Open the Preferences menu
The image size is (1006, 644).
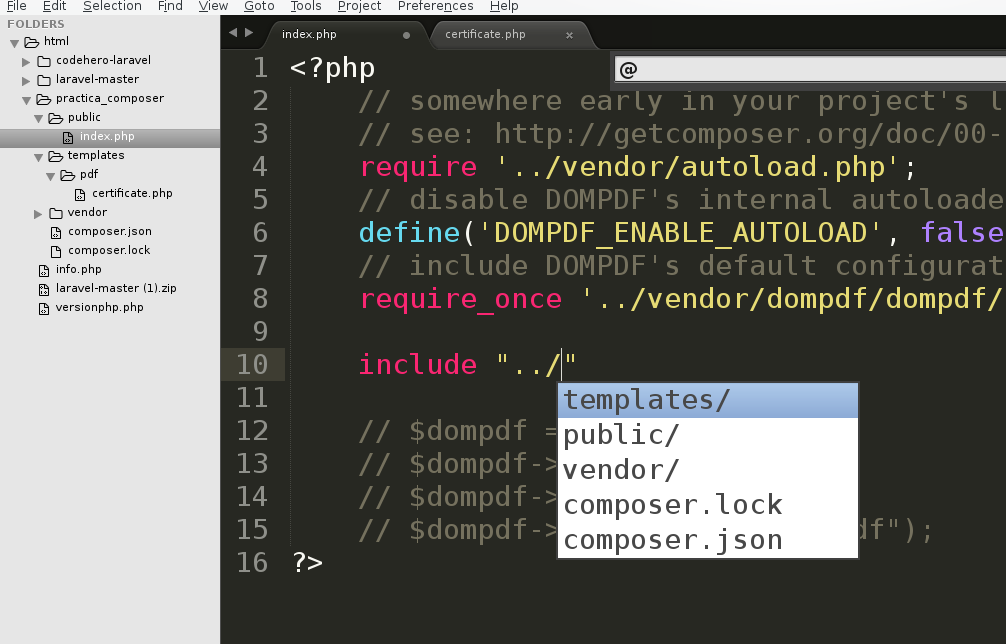click(x=435, y=6)
